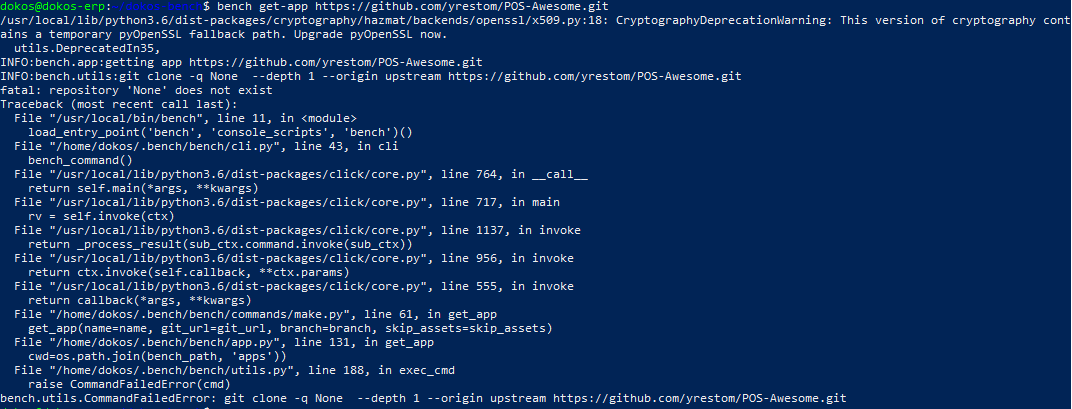
Task: Click the return callback(*args, **kwargs) line
Action: [139, 300]
